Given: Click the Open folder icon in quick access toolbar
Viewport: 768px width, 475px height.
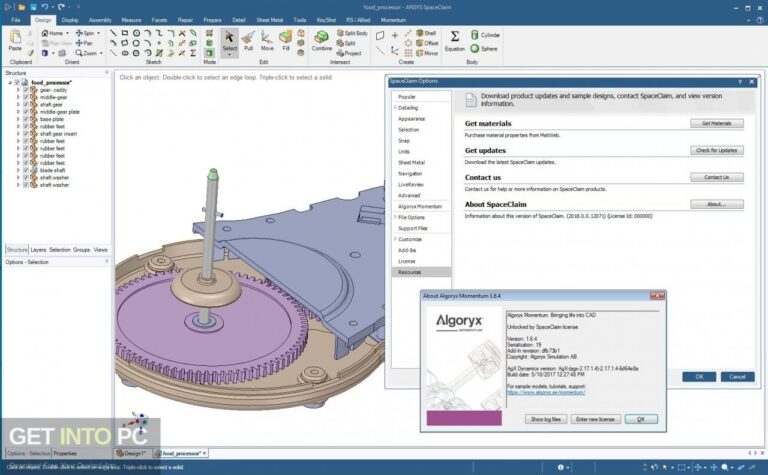Looking at the screenshot, I should (x=22, y=7).
